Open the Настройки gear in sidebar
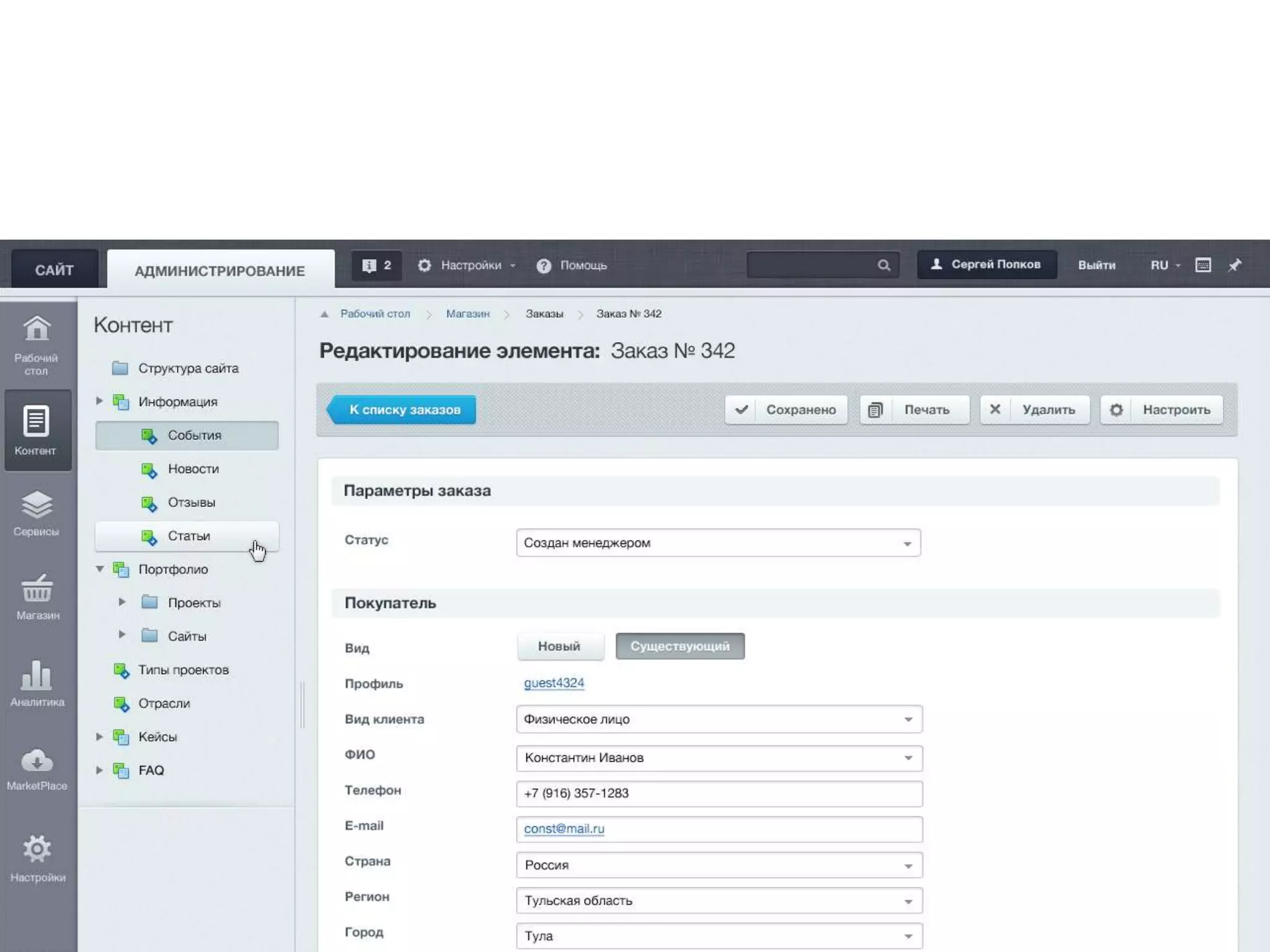The height and width of the screenshot is (952, 1270). click(x=37, y=858)
